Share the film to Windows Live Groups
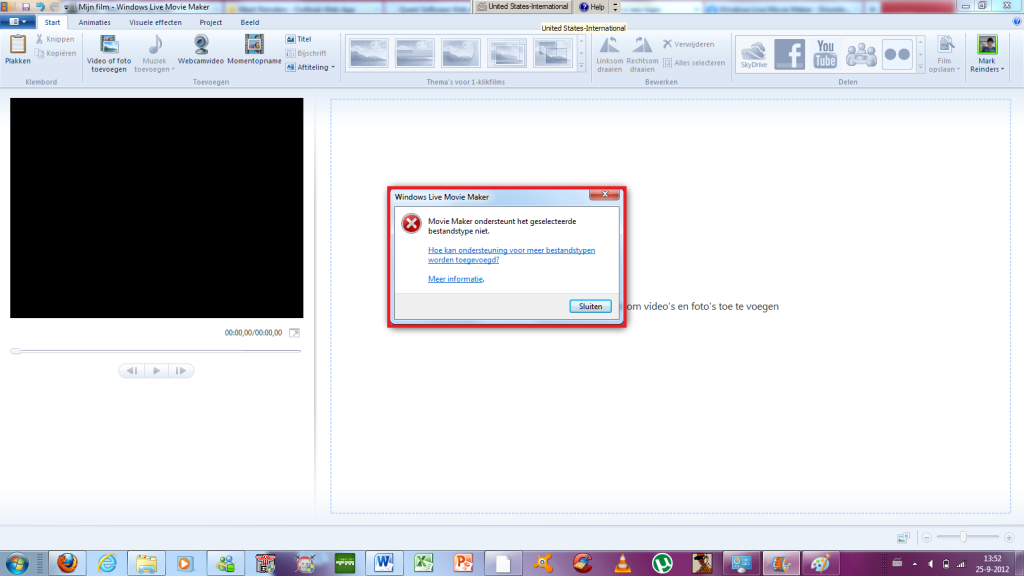The height and width of the screenshot is (576, 1024). pyautogui.click(x=861, y=54)
